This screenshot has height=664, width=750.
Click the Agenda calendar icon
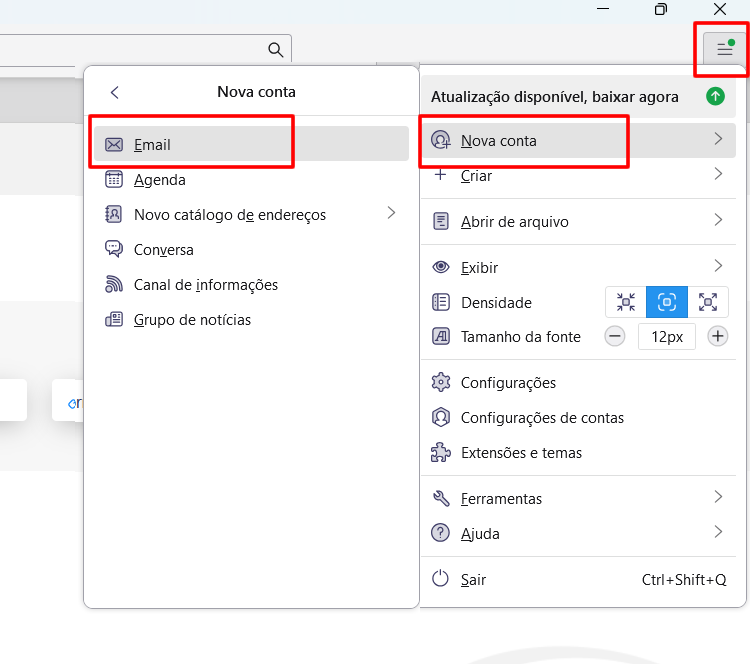coord(114,179)
